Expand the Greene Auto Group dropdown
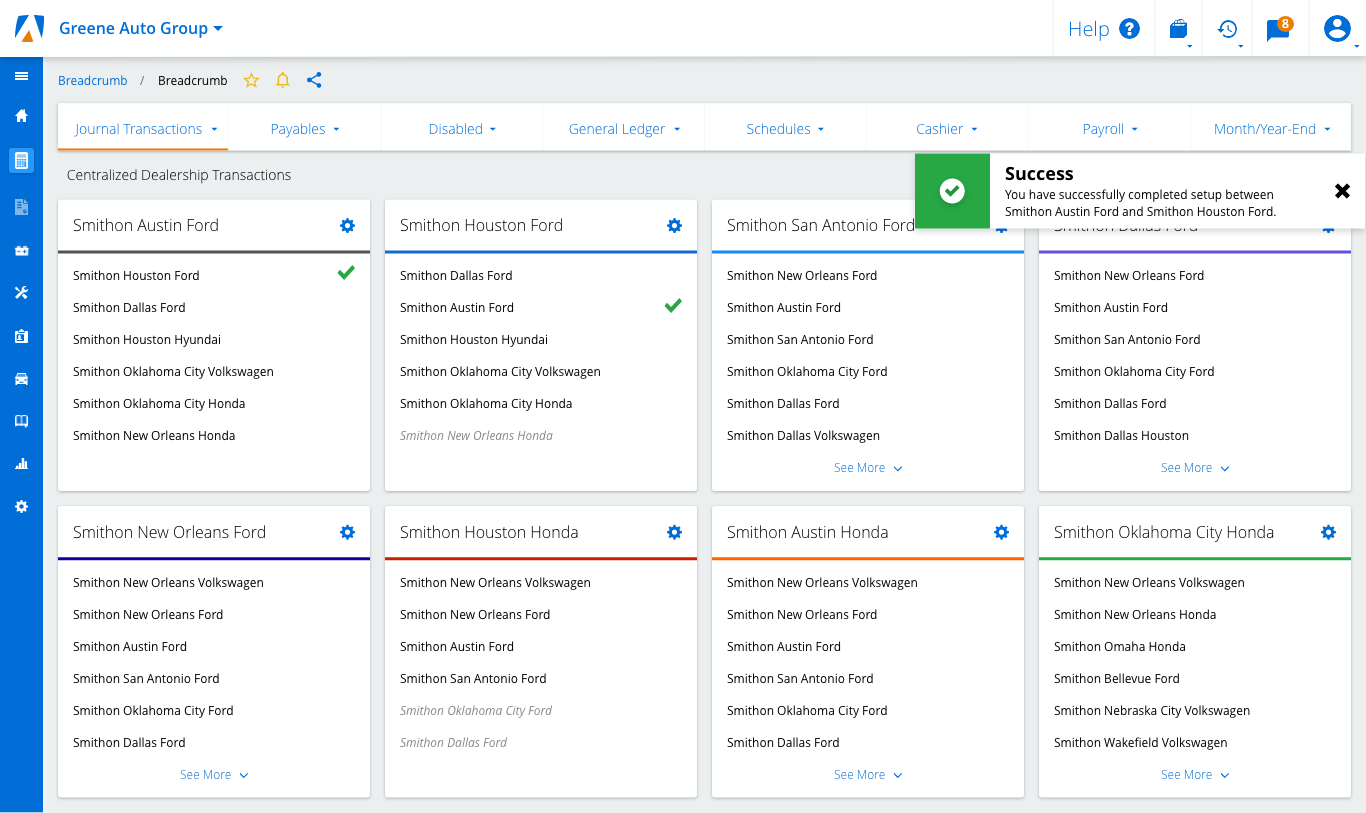Viewport: 1366px width, 813px height. (140, 28)
